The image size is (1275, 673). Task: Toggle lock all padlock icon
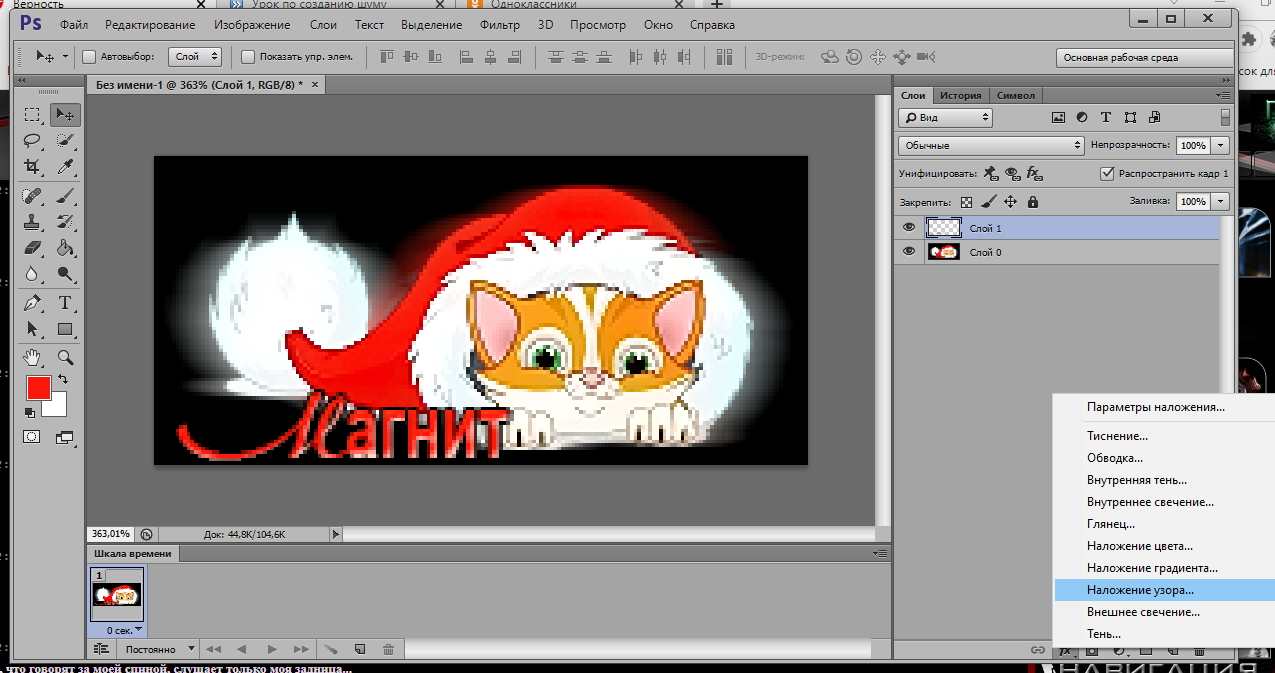pyautogui.click(x=1032, y=202)
